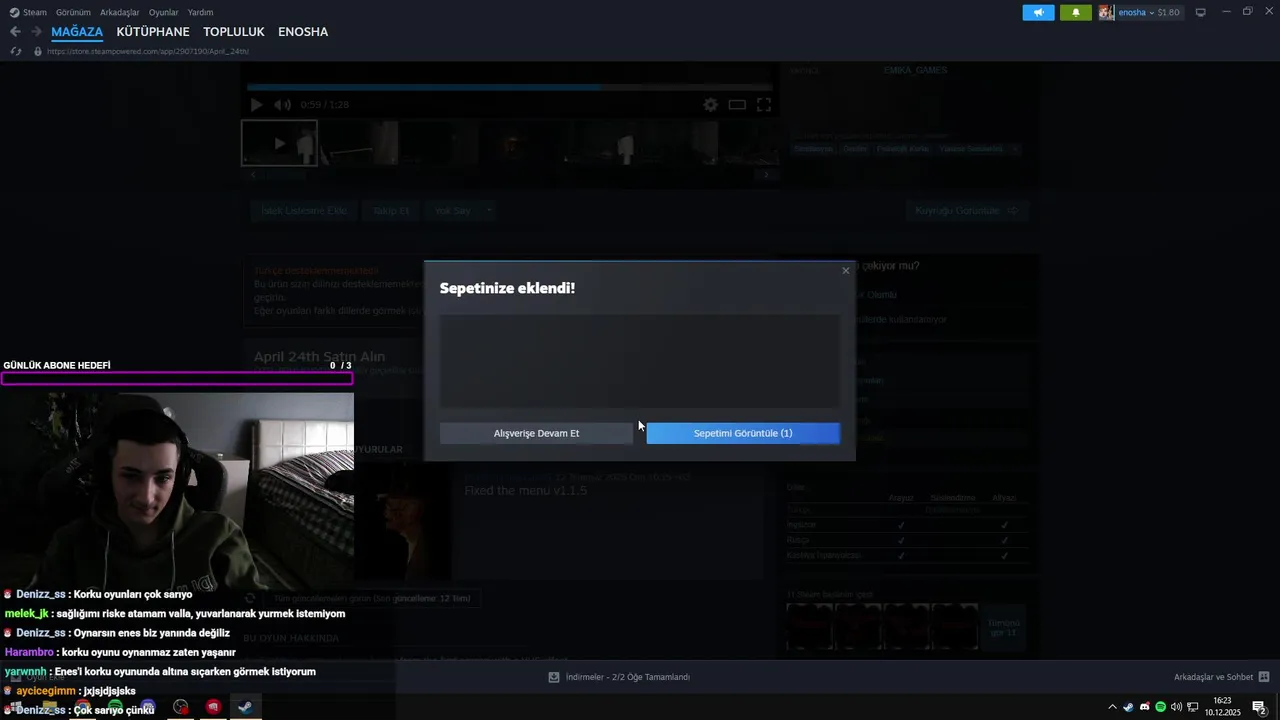Play the game trailer video
This screenshot has height=720, width=1280.
(256, 104)
